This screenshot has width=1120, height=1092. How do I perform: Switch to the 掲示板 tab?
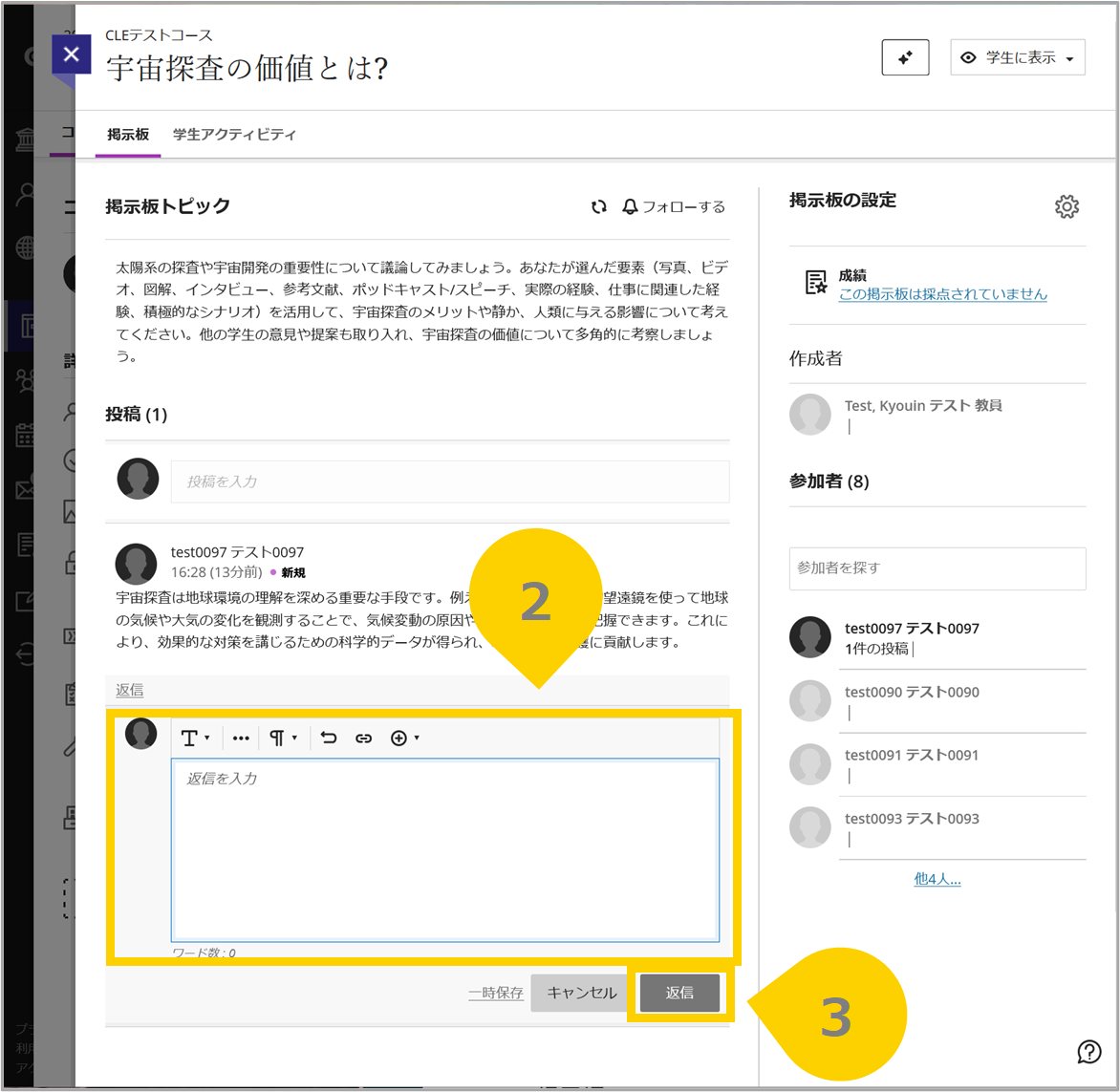[128, 135]
